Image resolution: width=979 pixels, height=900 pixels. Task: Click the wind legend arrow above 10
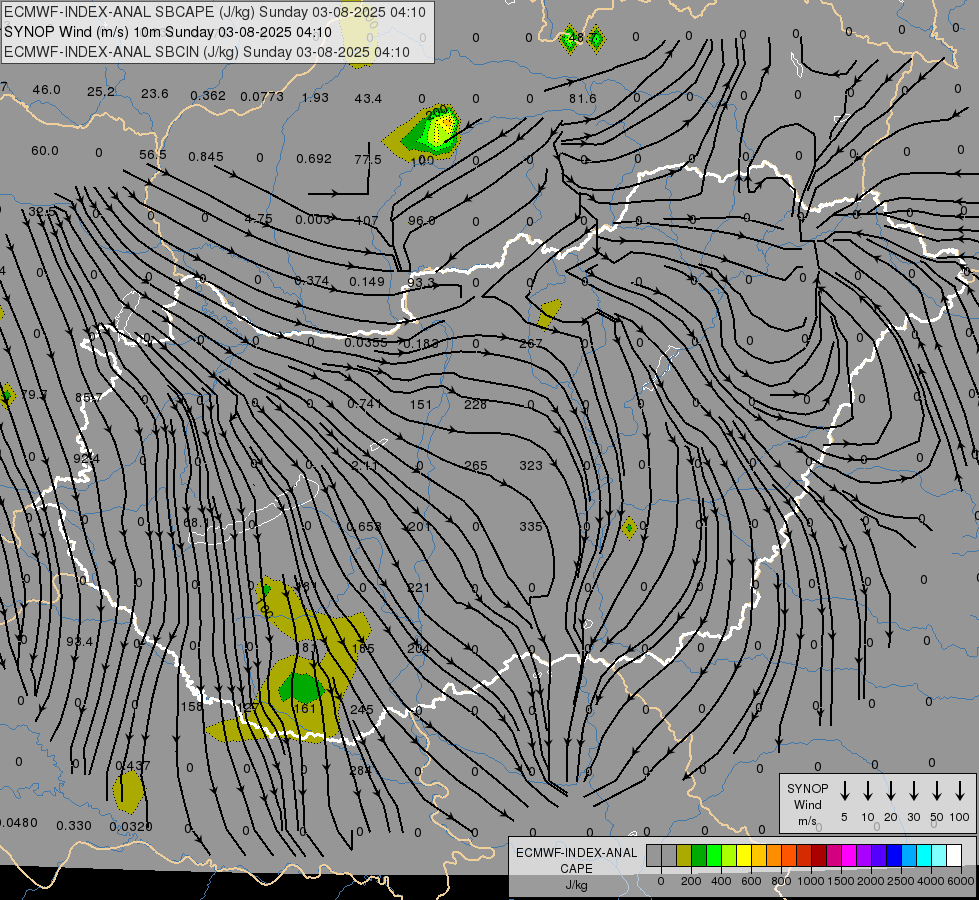tap(868, 791)
